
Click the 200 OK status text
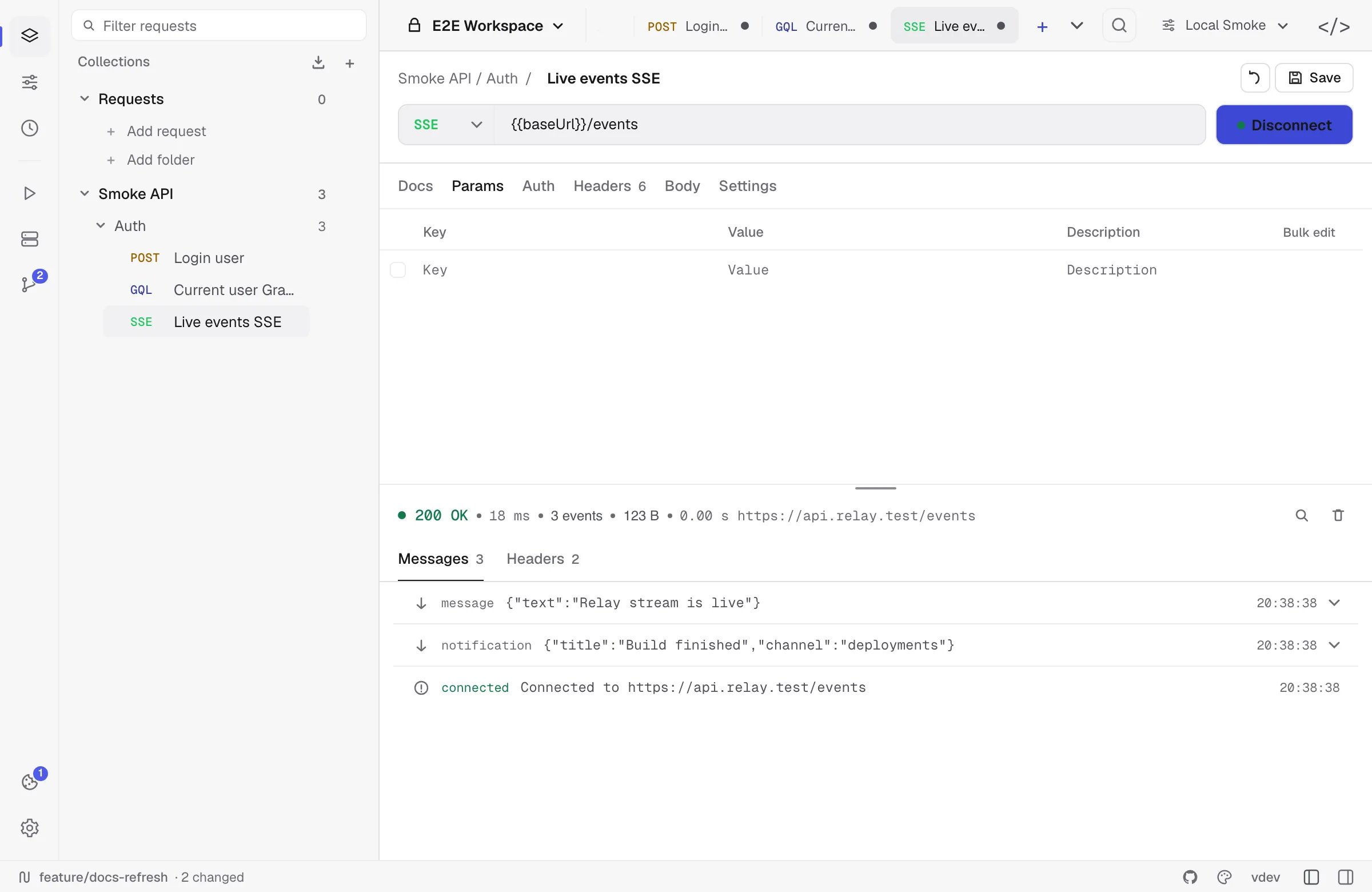[441, 516]
